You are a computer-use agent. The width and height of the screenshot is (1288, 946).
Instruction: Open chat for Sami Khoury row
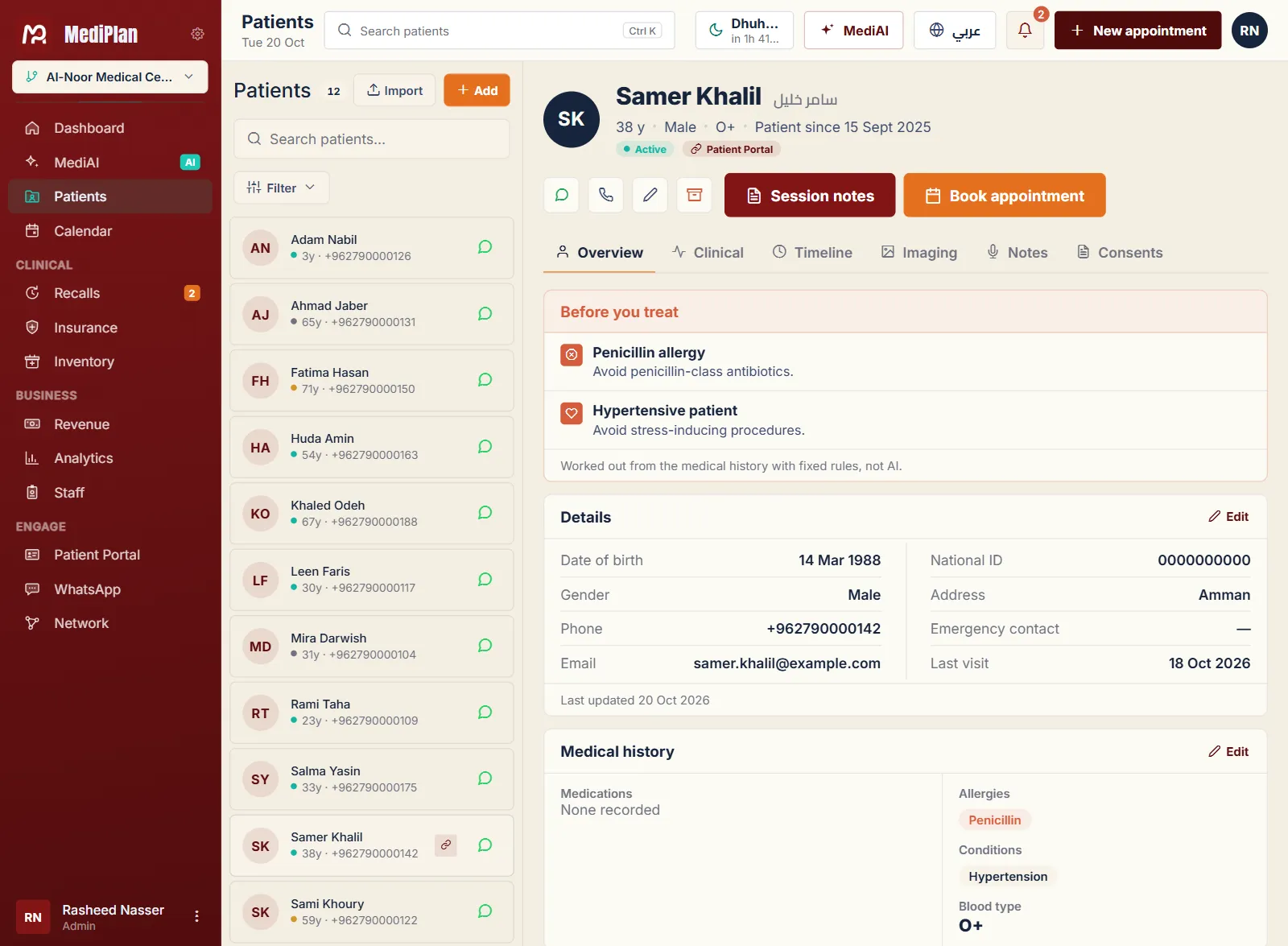[485, 911]
